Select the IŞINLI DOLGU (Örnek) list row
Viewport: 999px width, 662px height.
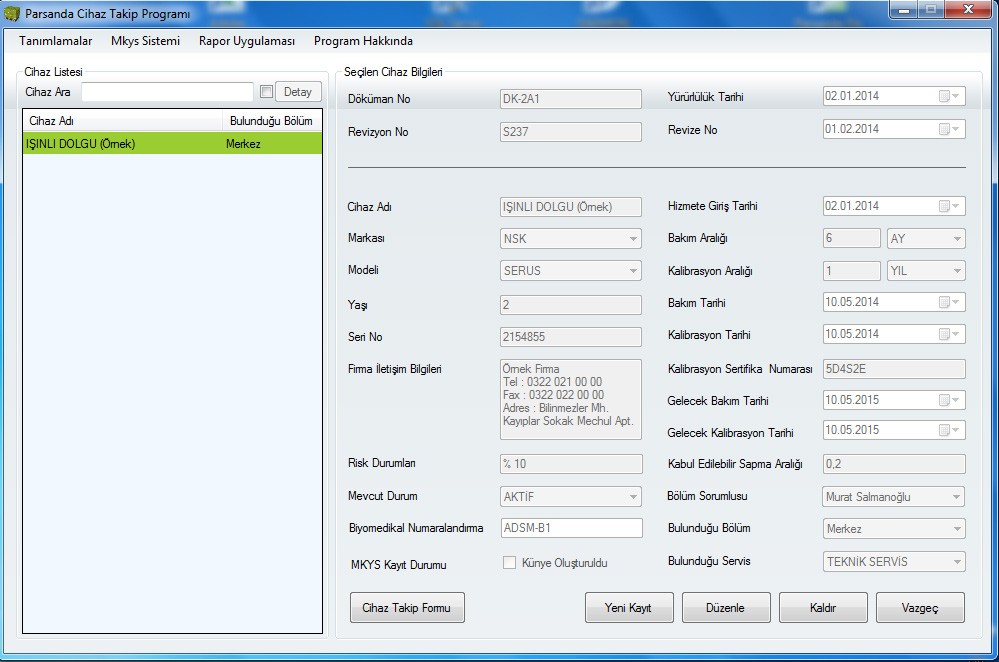click(x=173, y=143)
